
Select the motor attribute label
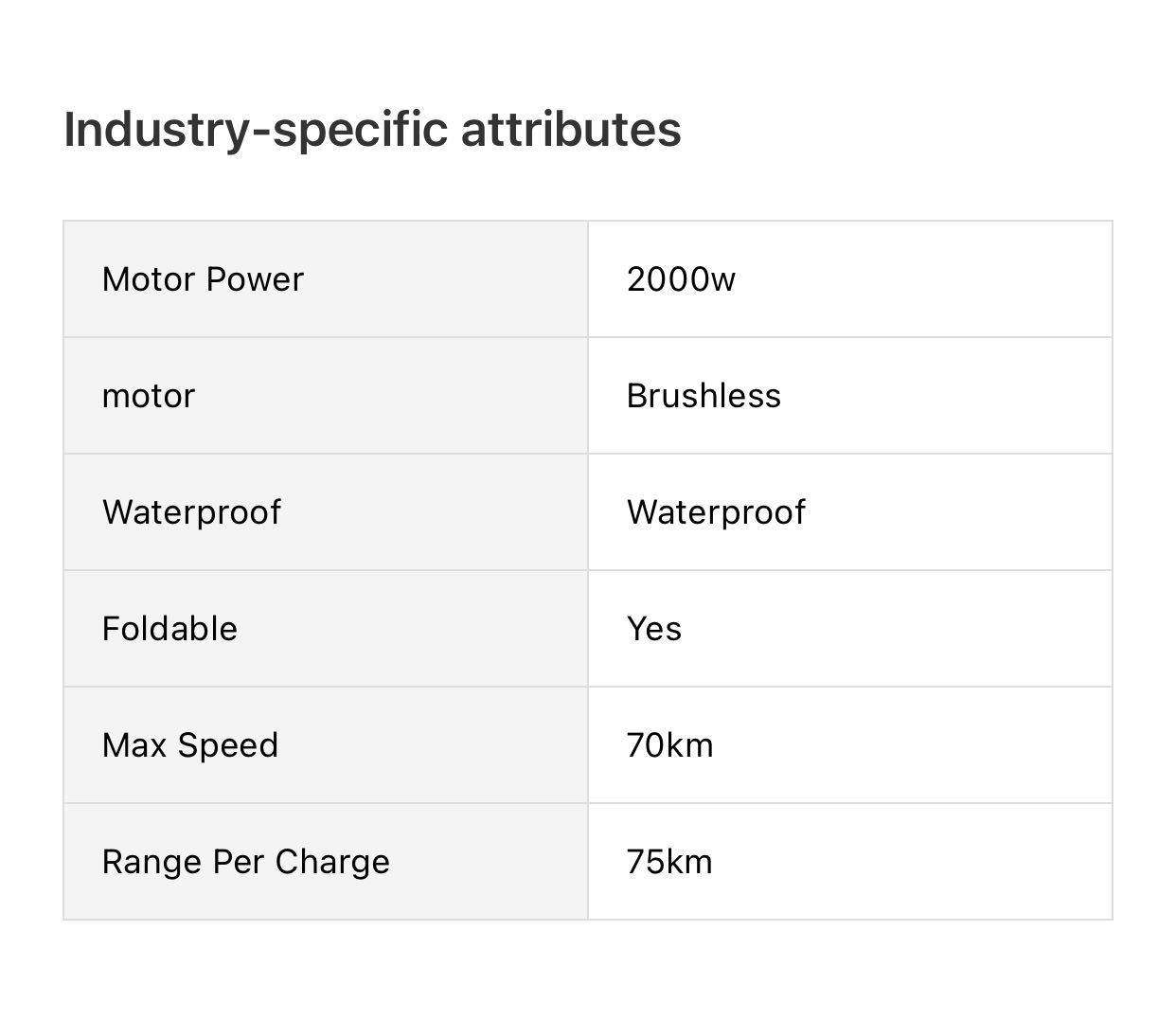point(149,396)
